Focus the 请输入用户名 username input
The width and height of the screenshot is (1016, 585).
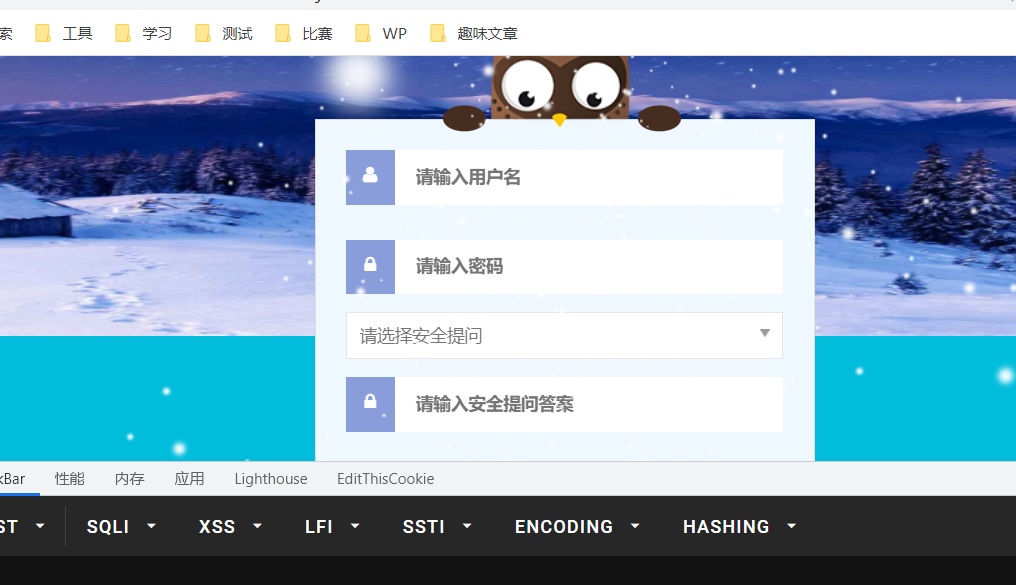click(x=588, y=177)
